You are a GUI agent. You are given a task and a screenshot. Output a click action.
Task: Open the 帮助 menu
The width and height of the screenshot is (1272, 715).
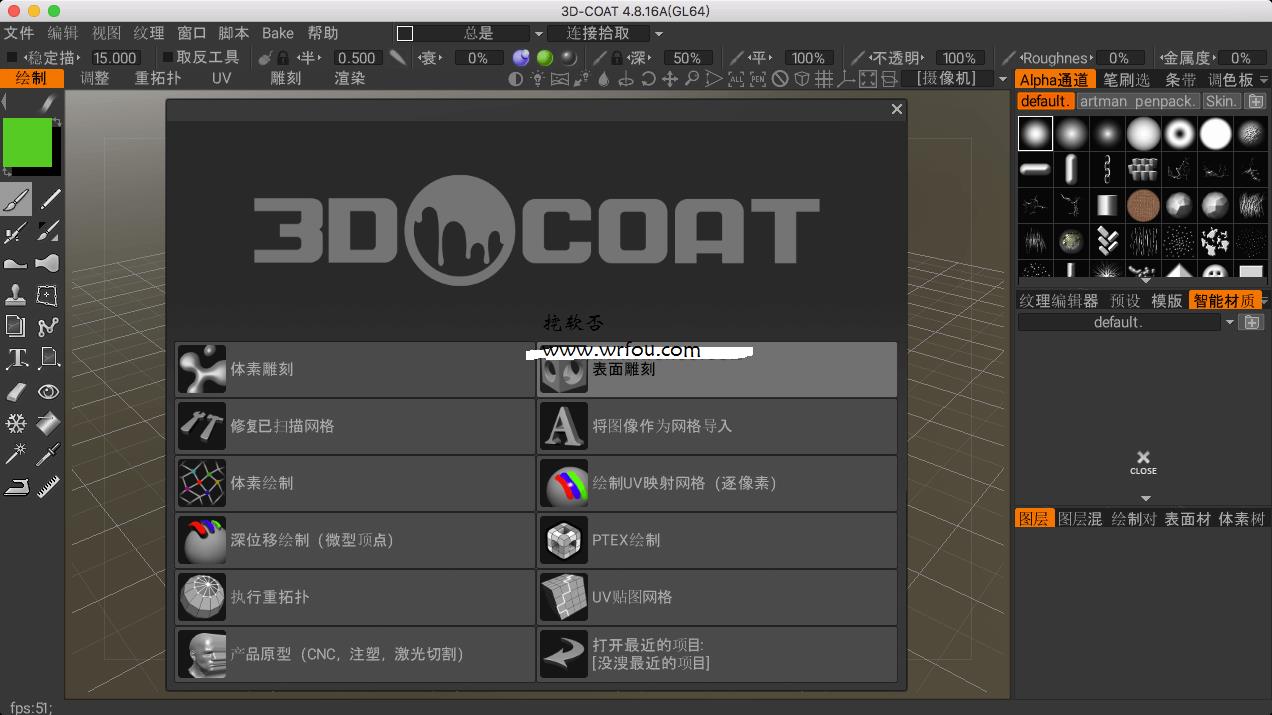click(x=323, y=34)
